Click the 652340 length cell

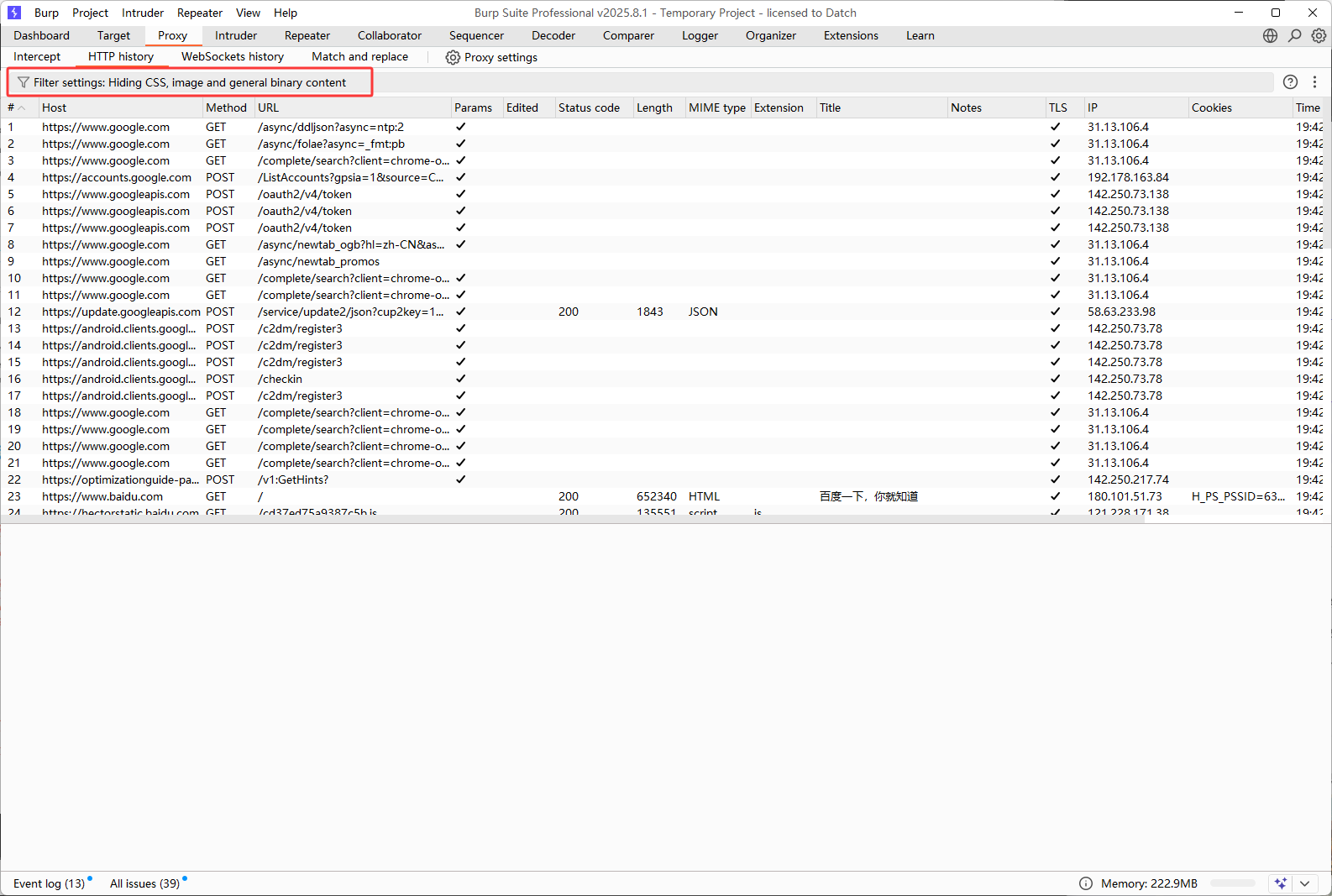[x=657, y=496]
